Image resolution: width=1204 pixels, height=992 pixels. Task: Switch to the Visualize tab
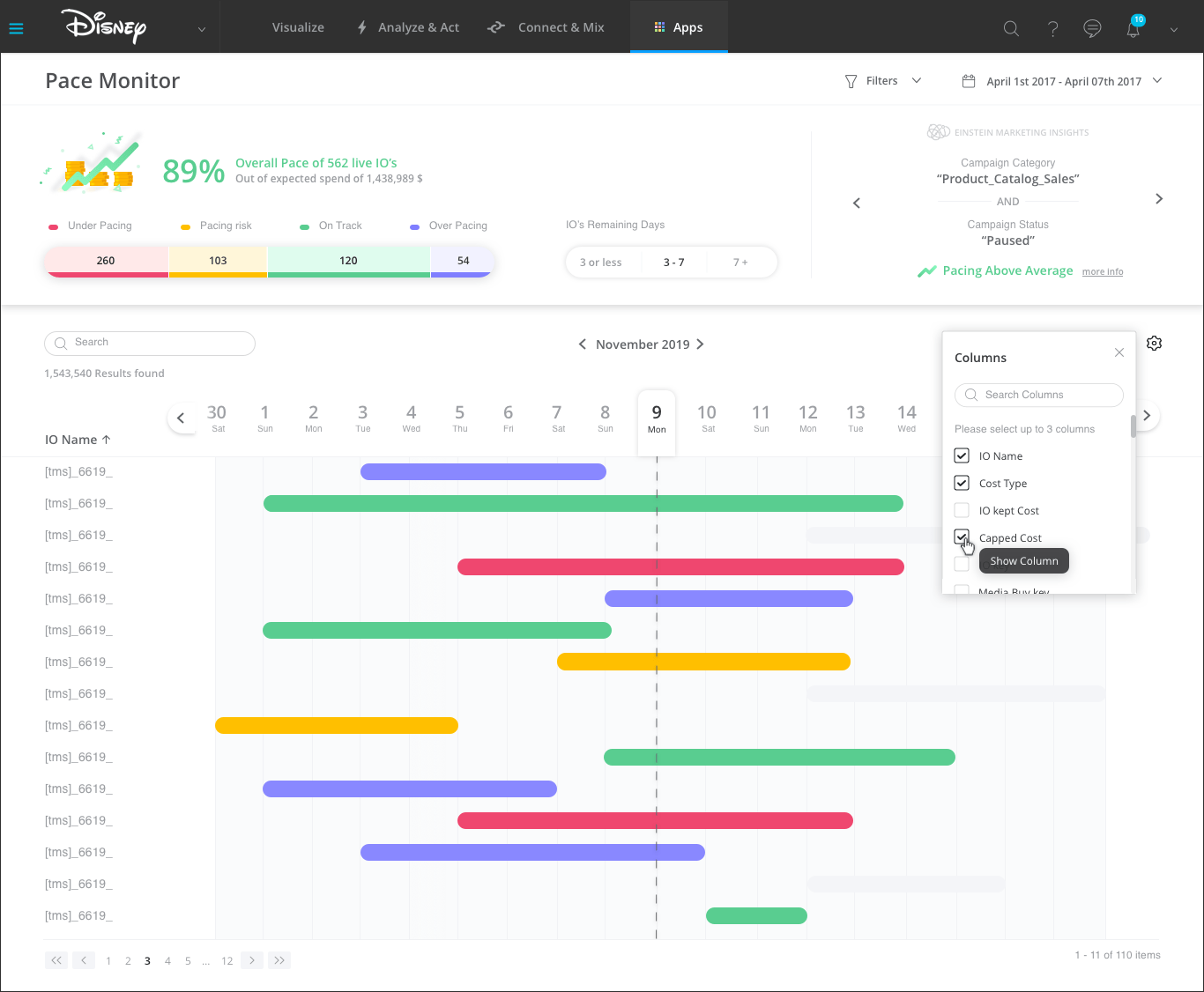[298, 27]
